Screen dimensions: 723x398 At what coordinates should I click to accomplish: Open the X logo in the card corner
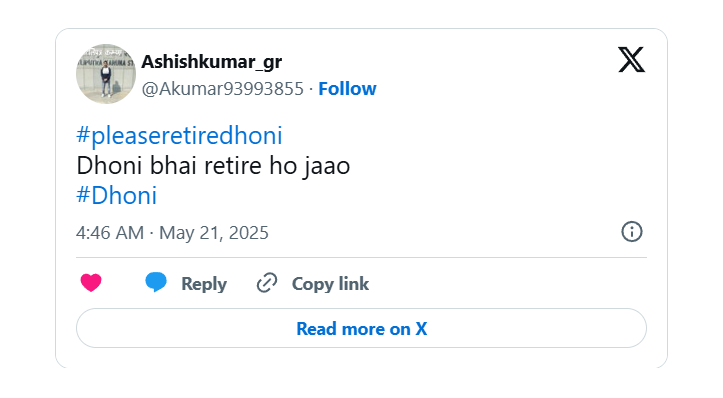631,59
